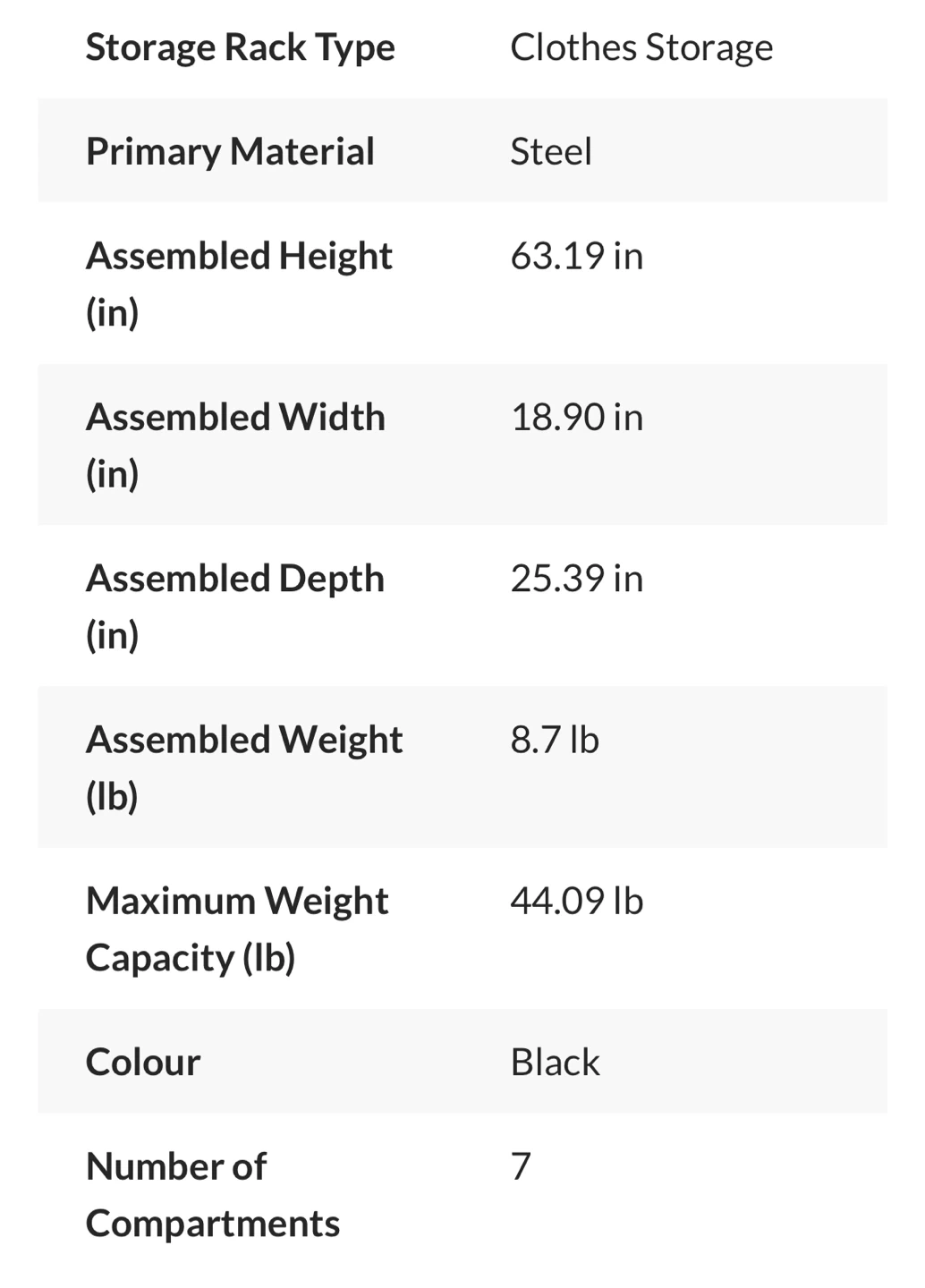
Task: Click the 63.19 in height value
Action: pos(577,256)
